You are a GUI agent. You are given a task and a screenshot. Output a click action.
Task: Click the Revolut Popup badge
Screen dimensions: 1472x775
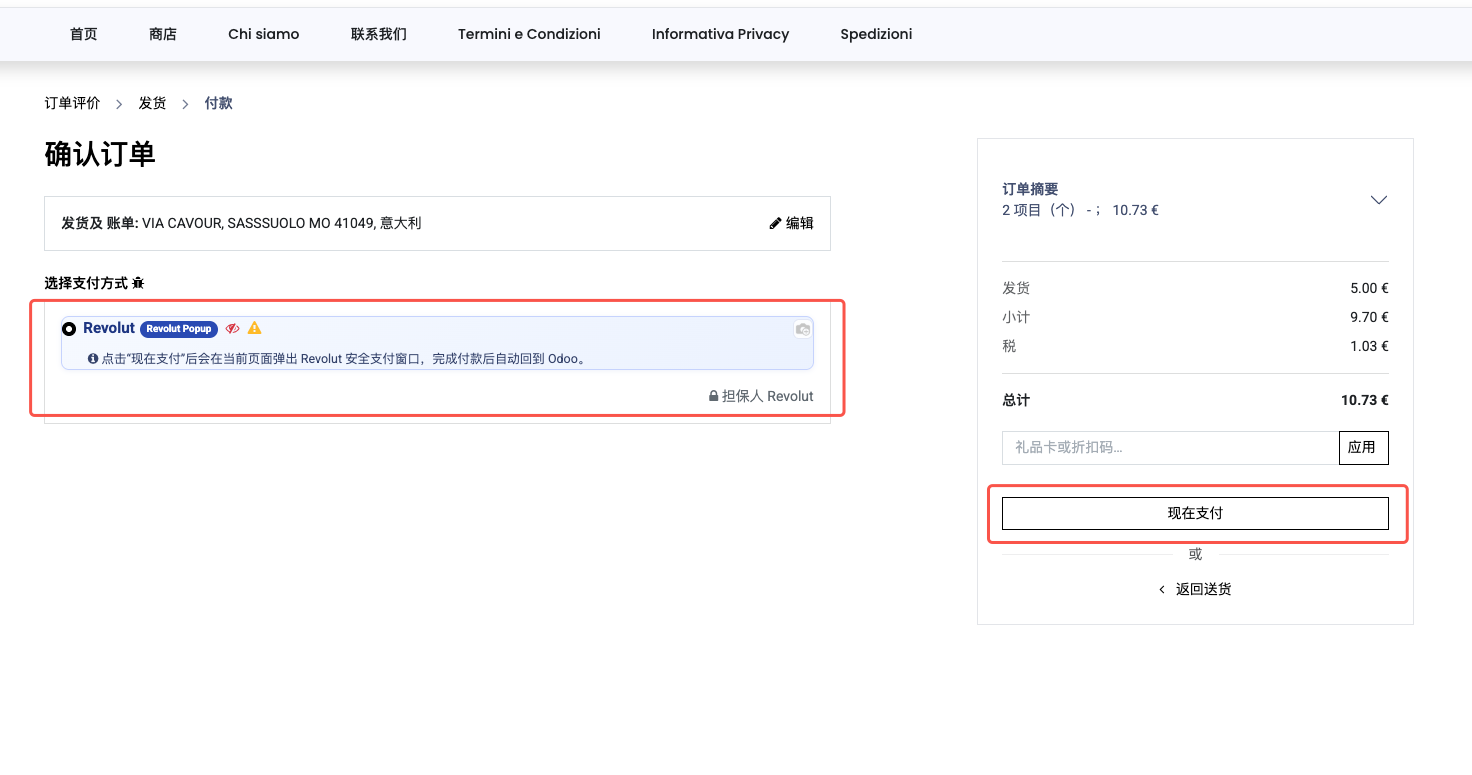point(180,328)
